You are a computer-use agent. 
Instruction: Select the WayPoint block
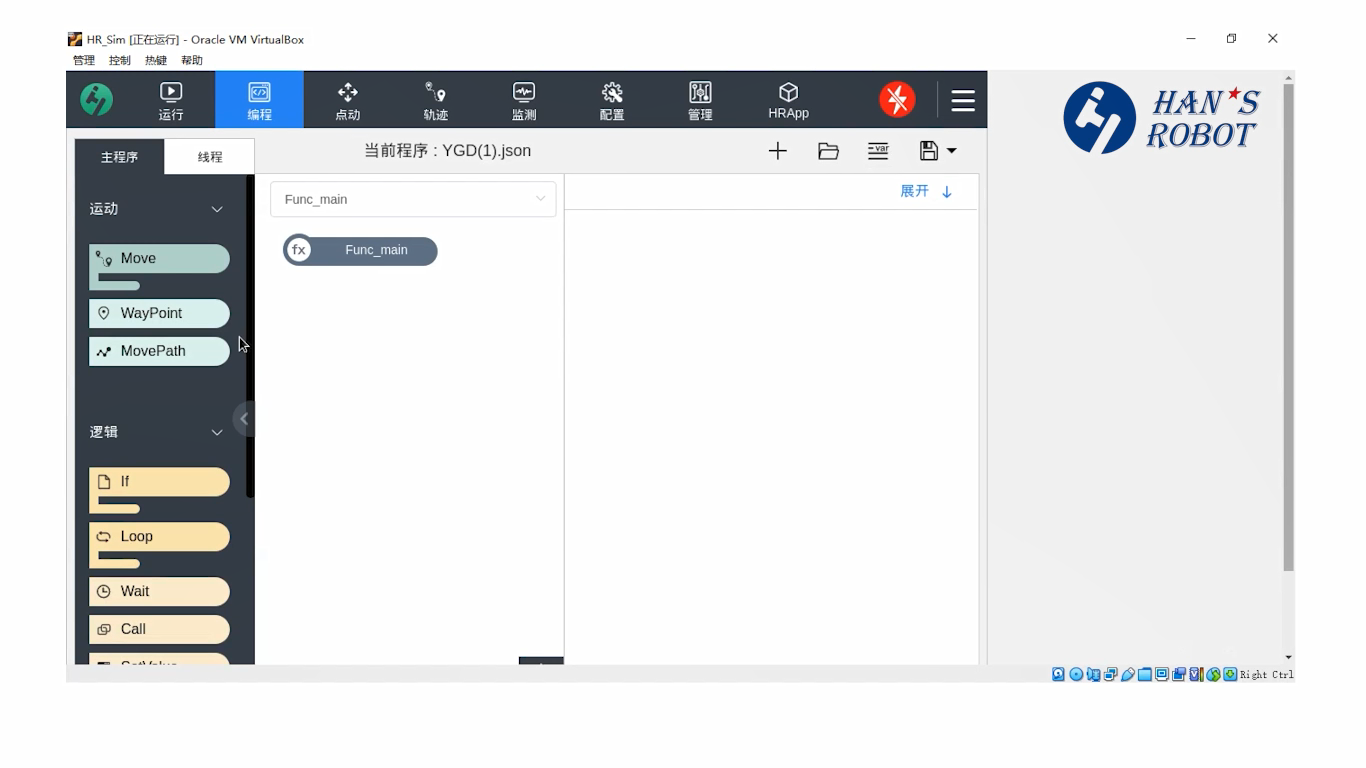click(x=159, y=313)
